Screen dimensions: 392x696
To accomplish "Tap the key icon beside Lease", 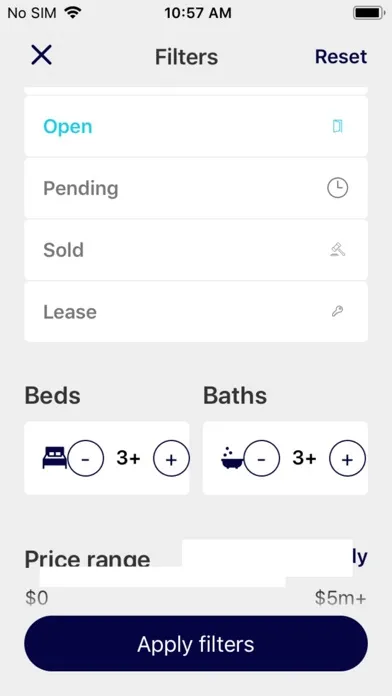I will pos(337,312).
